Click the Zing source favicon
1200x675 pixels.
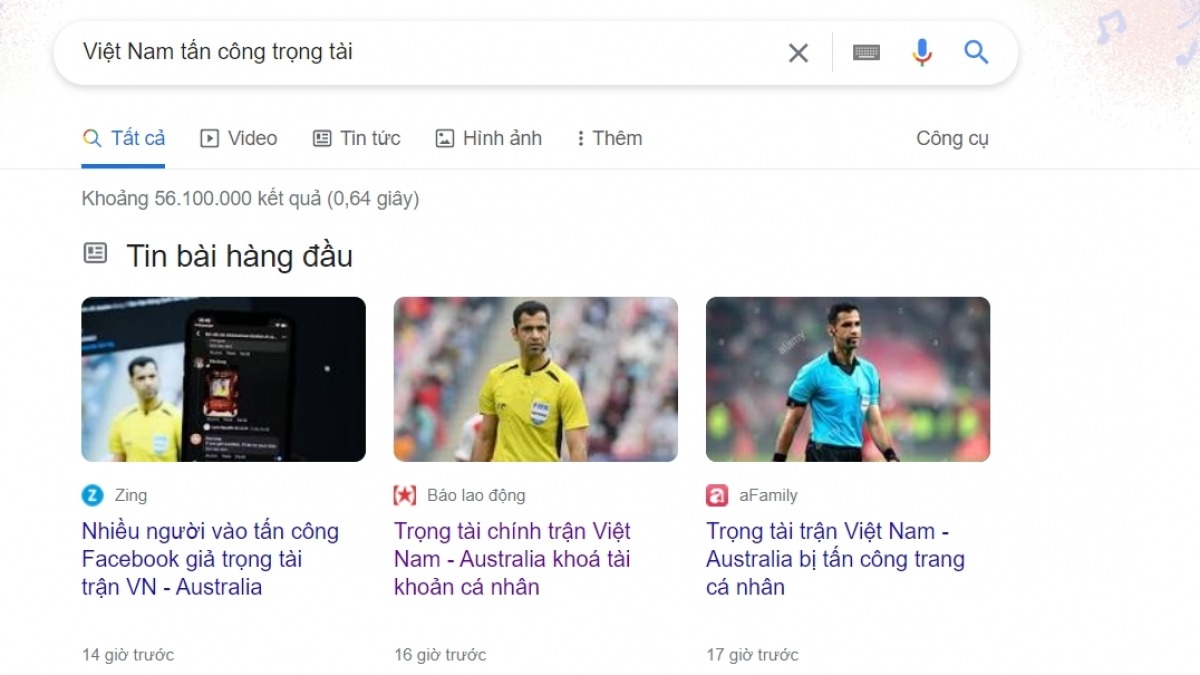tap(92, 495)
